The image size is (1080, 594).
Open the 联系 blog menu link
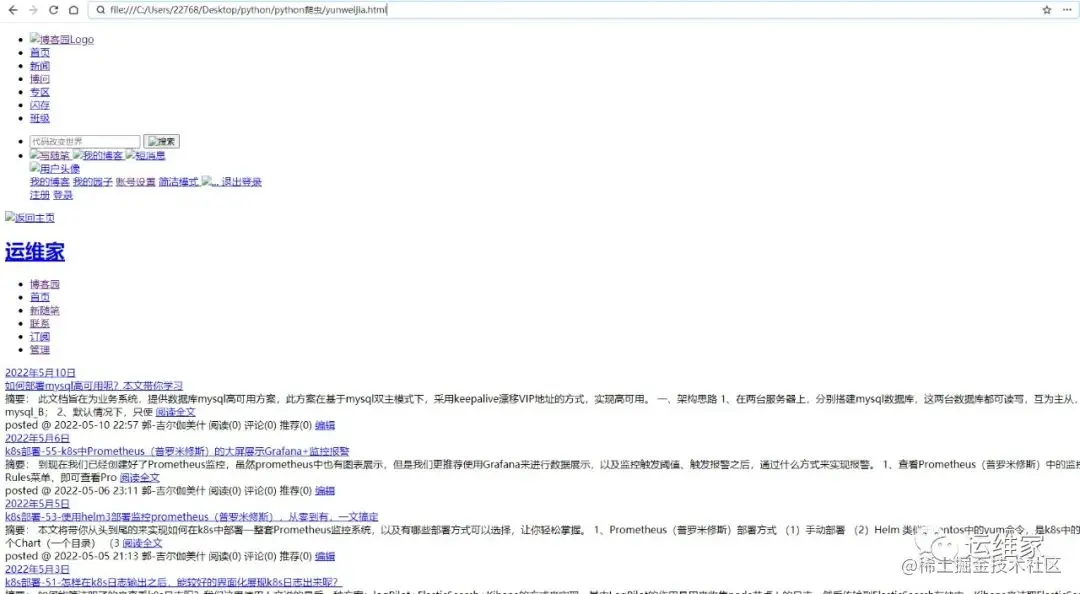click(39, 323)
